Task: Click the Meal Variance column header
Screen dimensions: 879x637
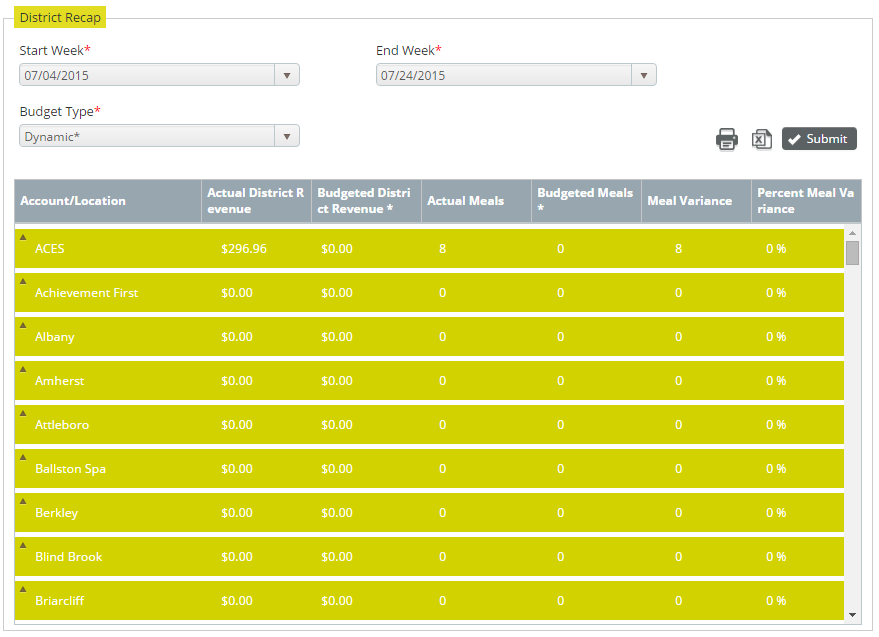Action: [x=689, y=201]
